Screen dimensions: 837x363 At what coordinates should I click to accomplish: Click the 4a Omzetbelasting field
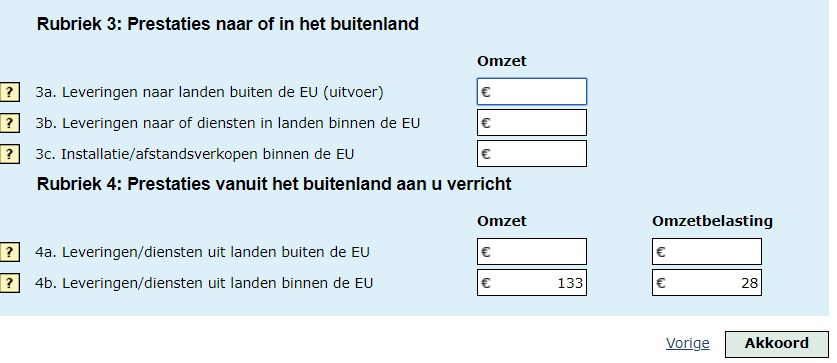tap(707, 251)
